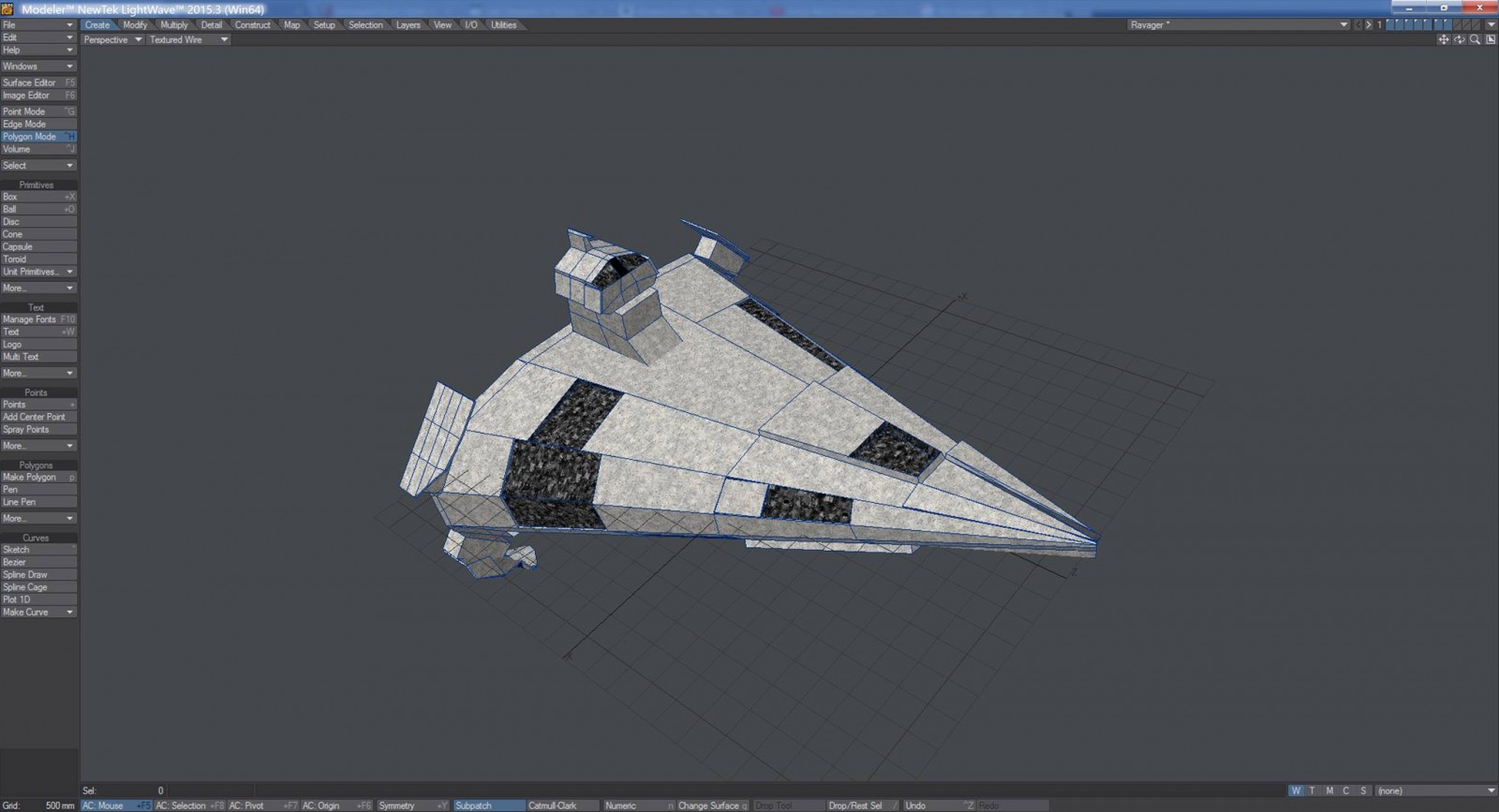Screen dimensions: 1499x812
Task: Switch to the Modify tab
Action: pos(135,25)
